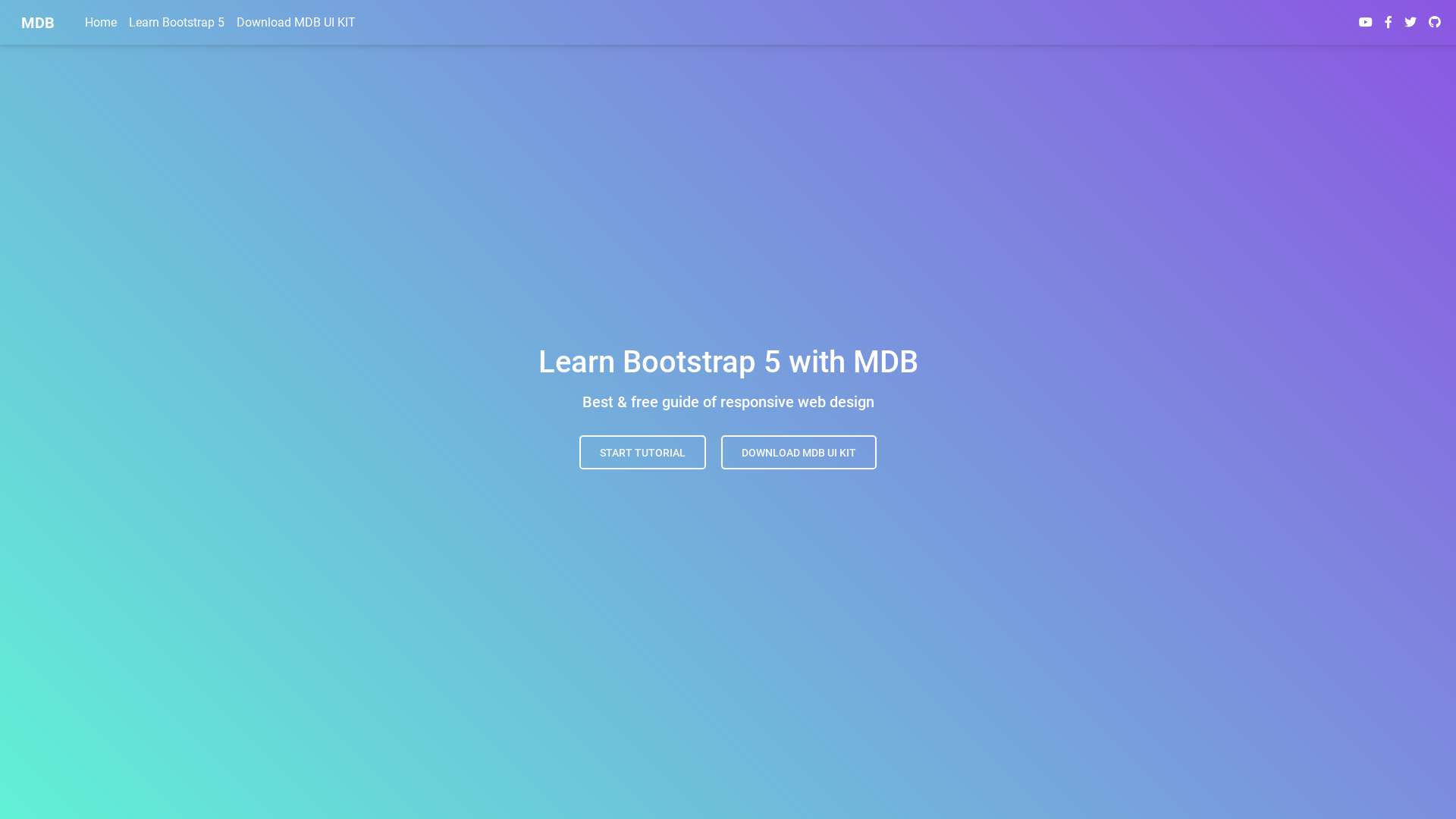Click the MDB brand logo

tap(37, 23)
